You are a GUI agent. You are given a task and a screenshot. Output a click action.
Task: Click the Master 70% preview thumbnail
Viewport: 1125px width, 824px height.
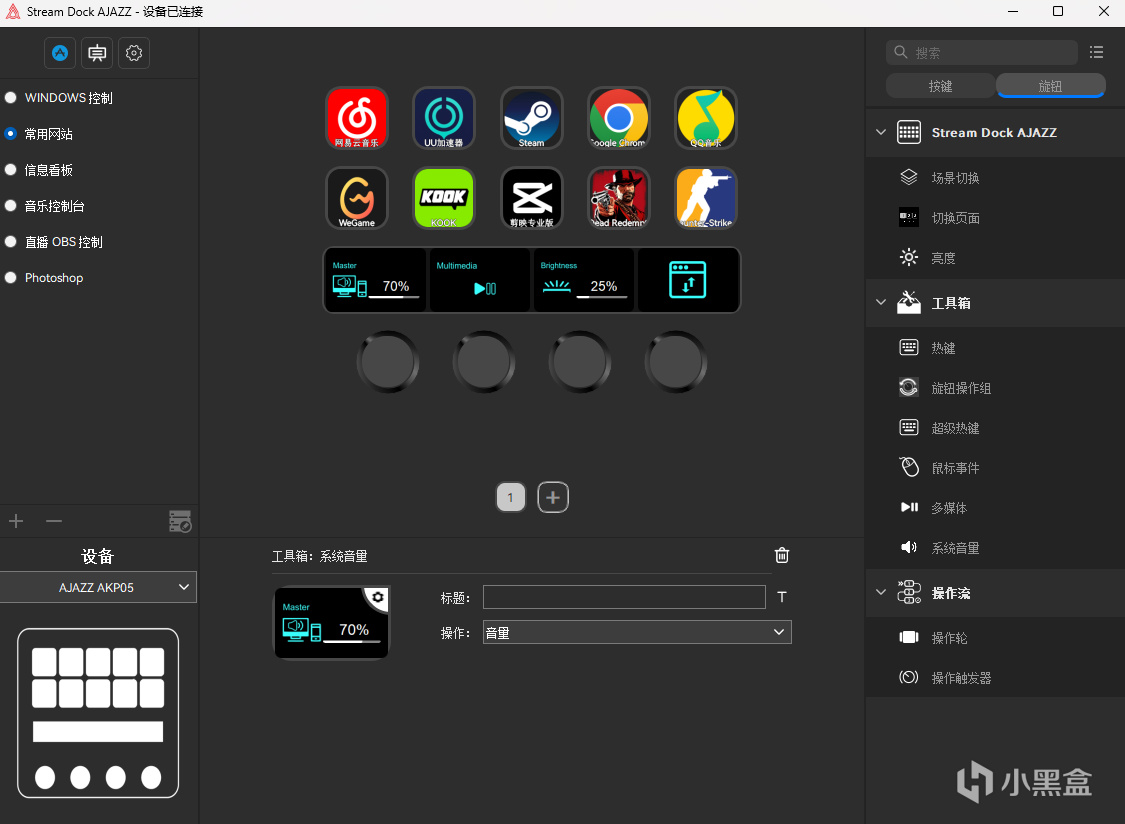pos(331,622)
